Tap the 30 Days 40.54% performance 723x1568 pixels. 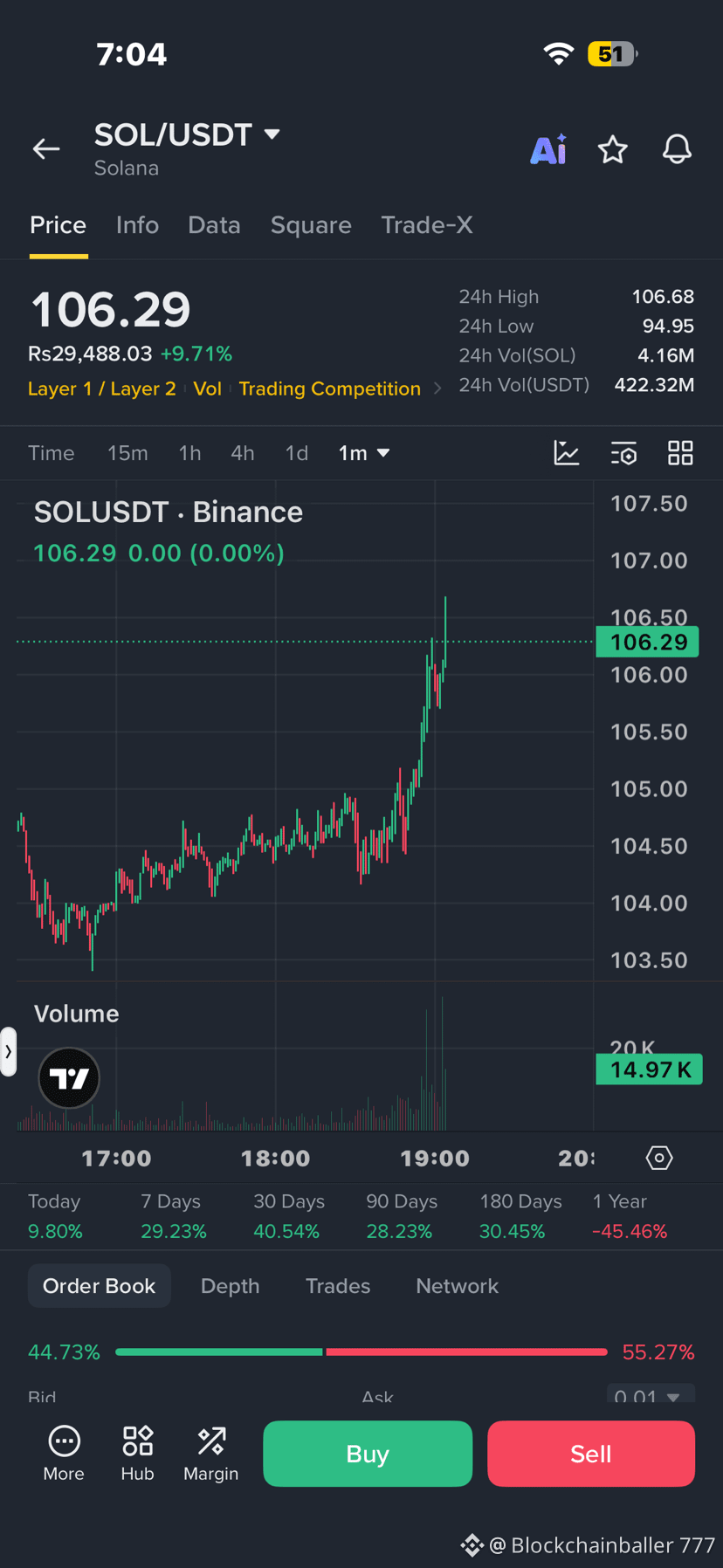[288, 1216]
